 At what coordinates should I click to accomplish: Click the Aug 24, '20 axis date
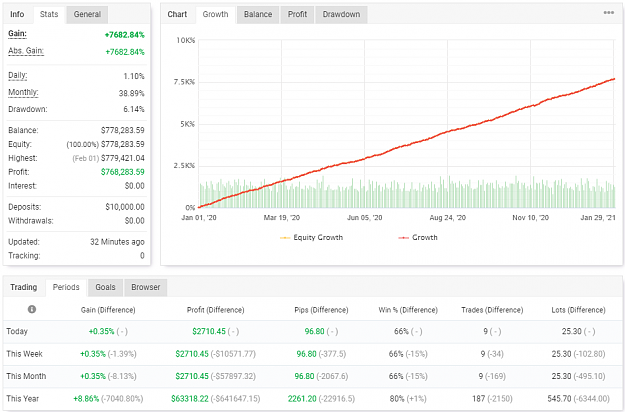pos(448,218)
